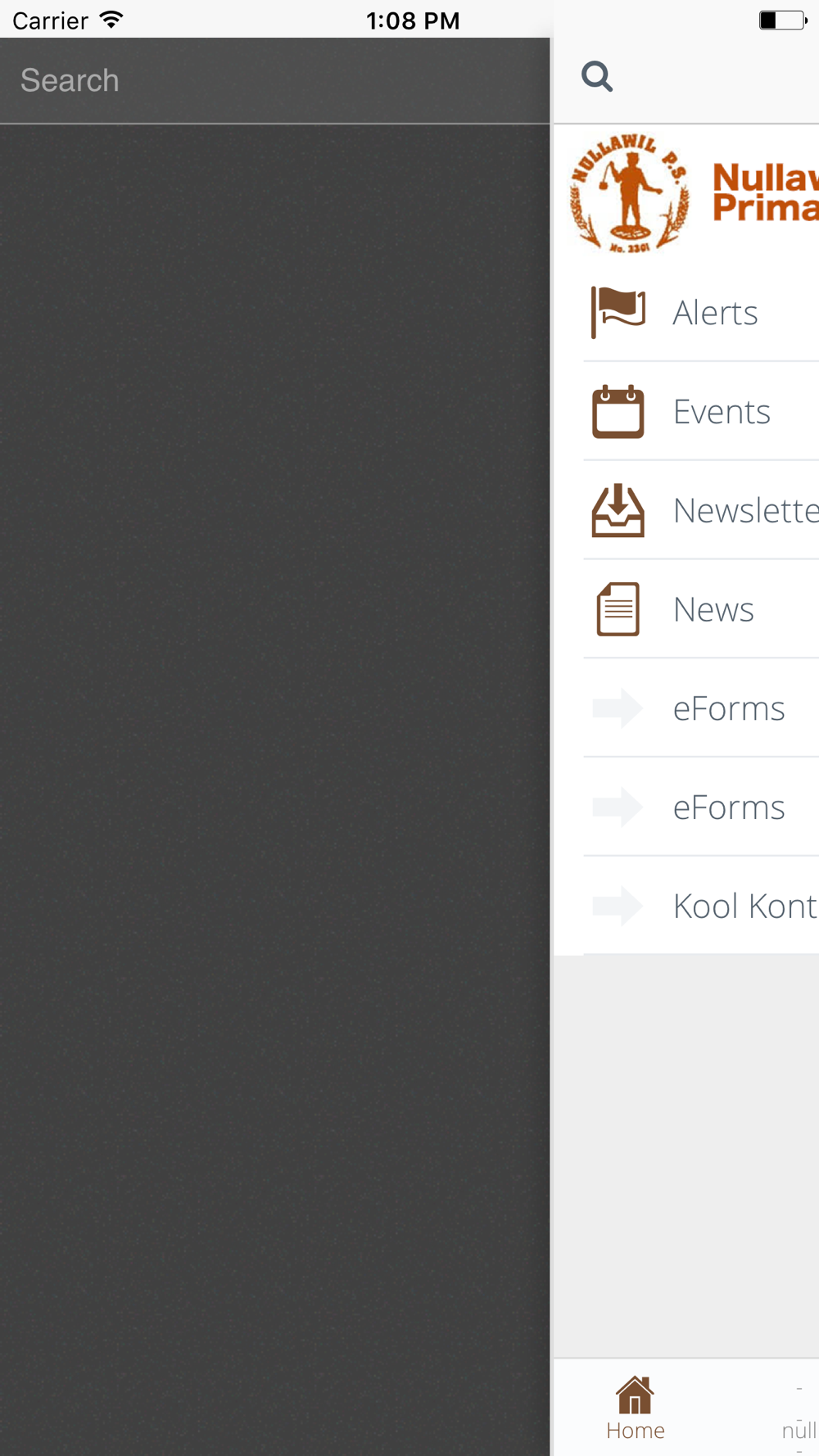The height and width of the screenshot is (1456, 819).
Task: Tap the first eForms label
Action: click(x=729, y=708)
